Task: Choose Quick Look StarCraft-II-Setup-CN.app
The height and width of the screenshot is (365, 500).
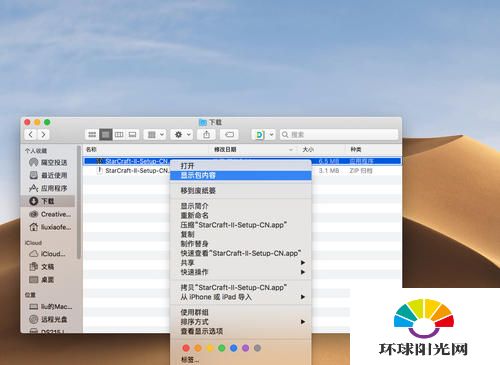Action: coord(241,253)
